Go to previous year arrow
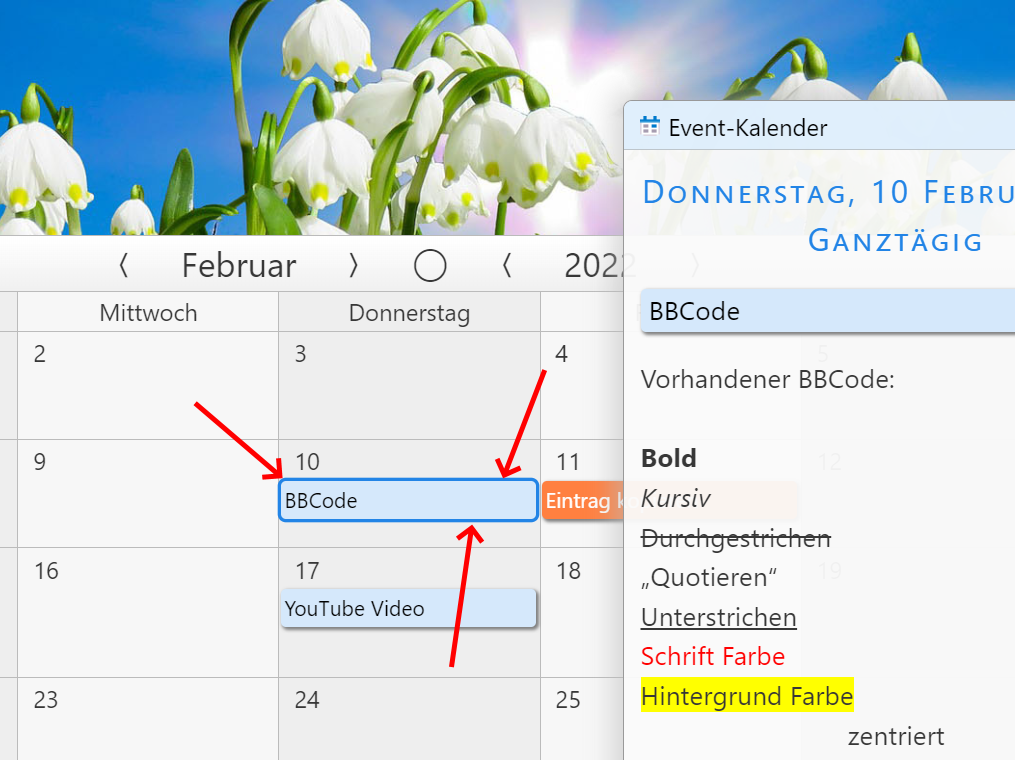This screenshot has height=760, width=1015. [x=507, y=265]
